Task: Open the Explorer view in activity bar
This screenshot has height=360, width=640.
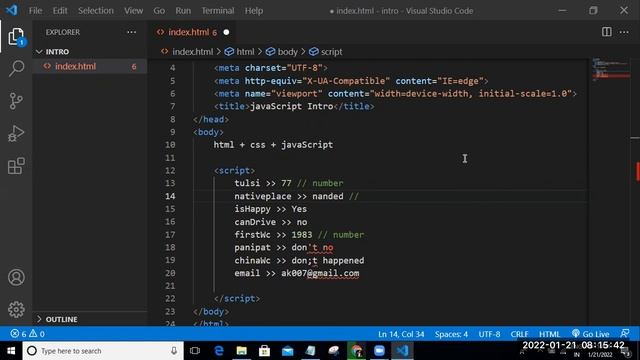Action: tap(16, 37)
